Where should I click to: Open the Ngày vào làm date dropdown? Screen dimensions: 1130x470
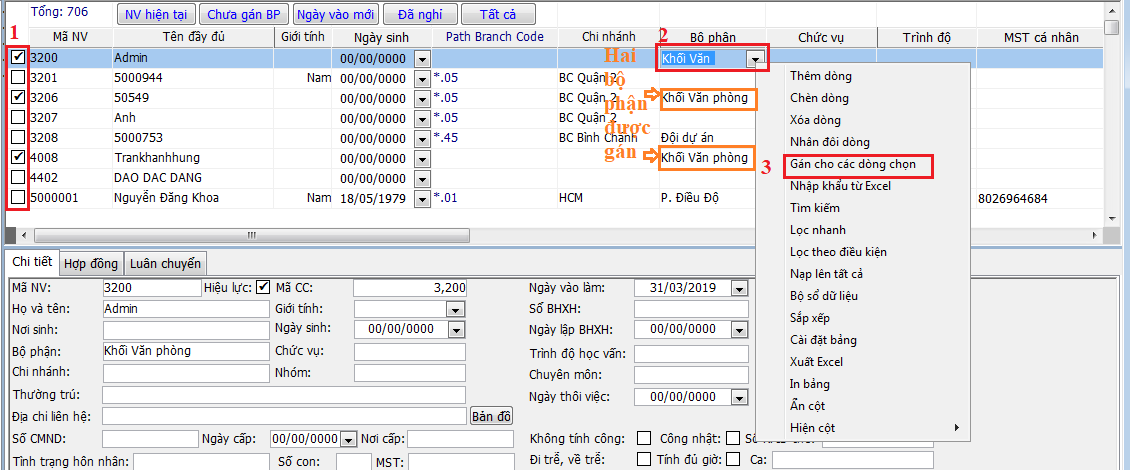(739, 288)
